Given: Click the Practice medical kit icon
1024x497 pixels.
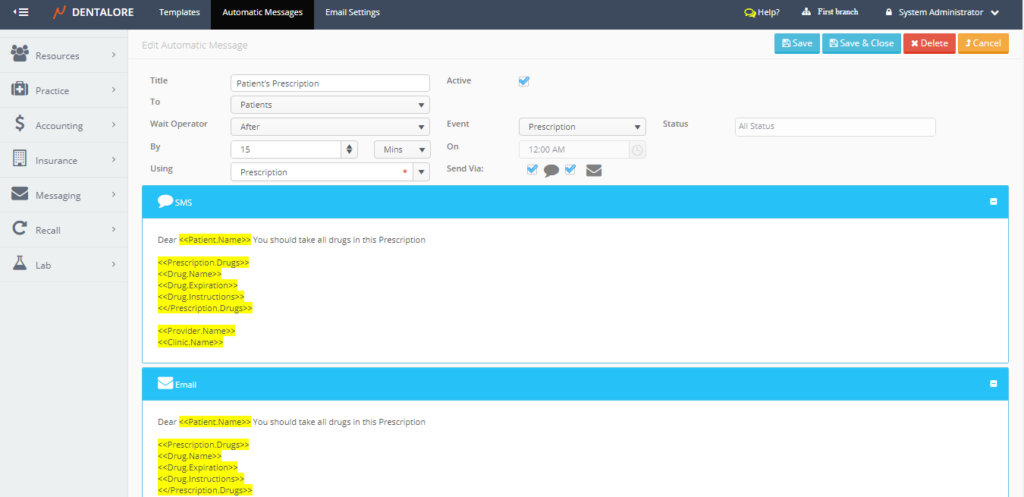Looking at the screenshot, I should click(x=19, y=90).
